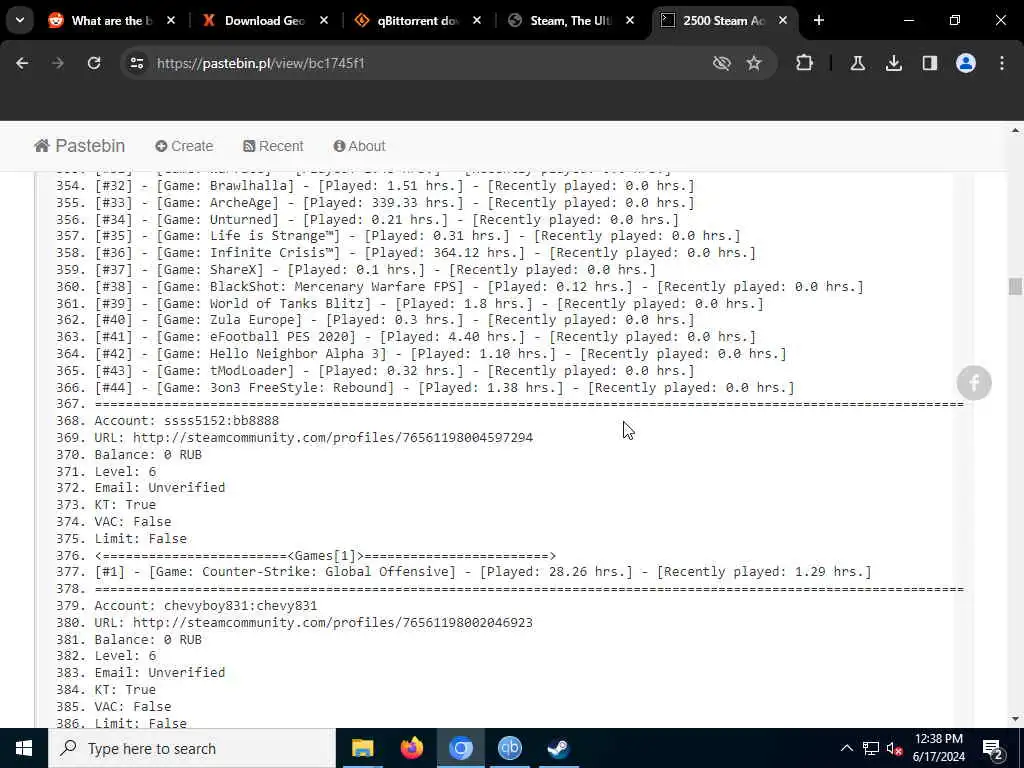This screenshot has width=1024, height=768.
Task: Select the 'Game: Unturned' line
Action: tap(387, 220)
